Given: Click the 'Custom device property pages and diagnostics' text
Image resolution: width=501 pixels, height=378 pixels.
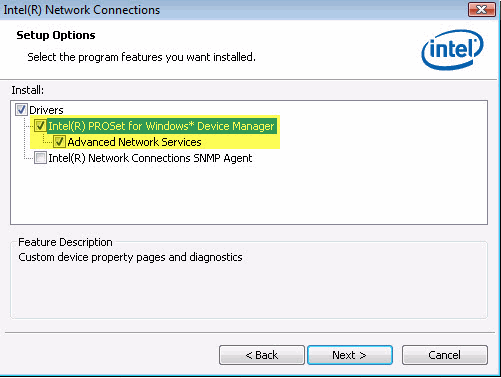Looking at the screenshot, I should 130,257.
